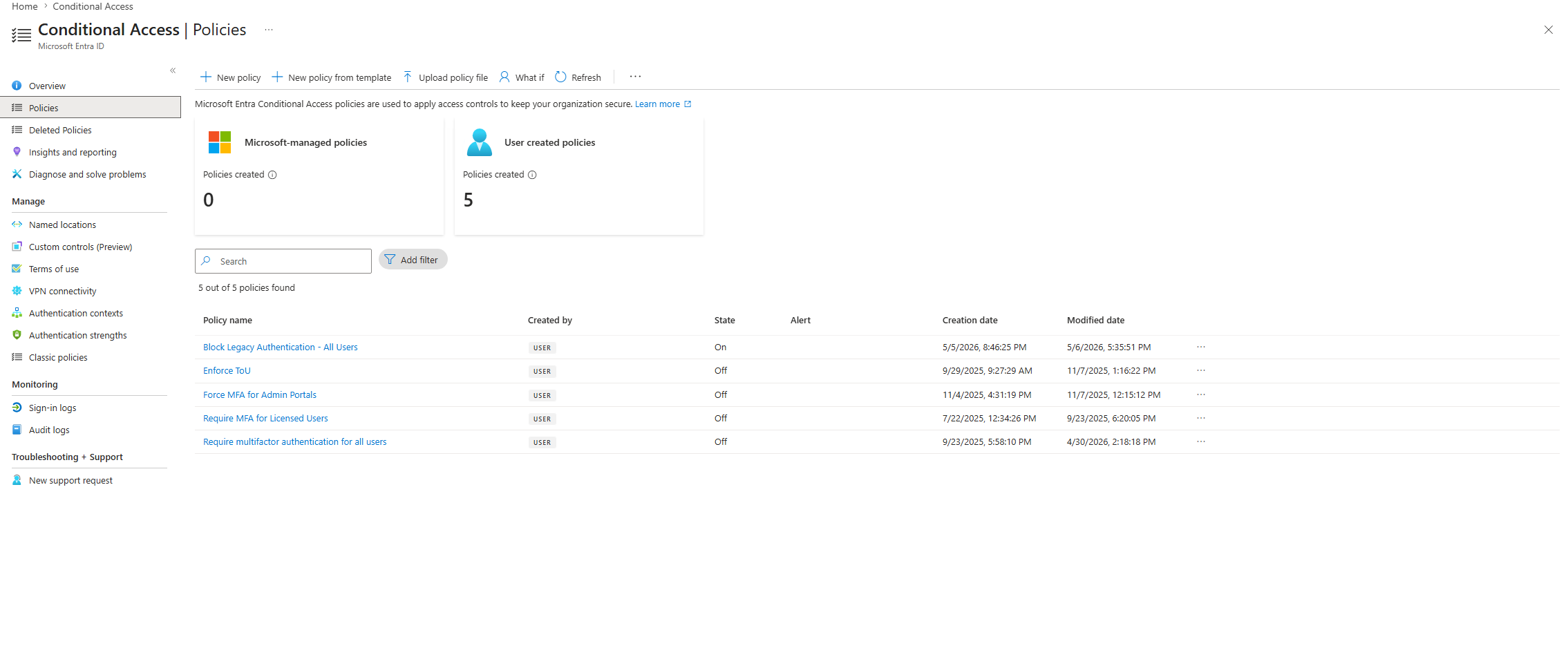Refresh the policies list
Viewport: 1568px width, 648px height.
coord(578,77)
